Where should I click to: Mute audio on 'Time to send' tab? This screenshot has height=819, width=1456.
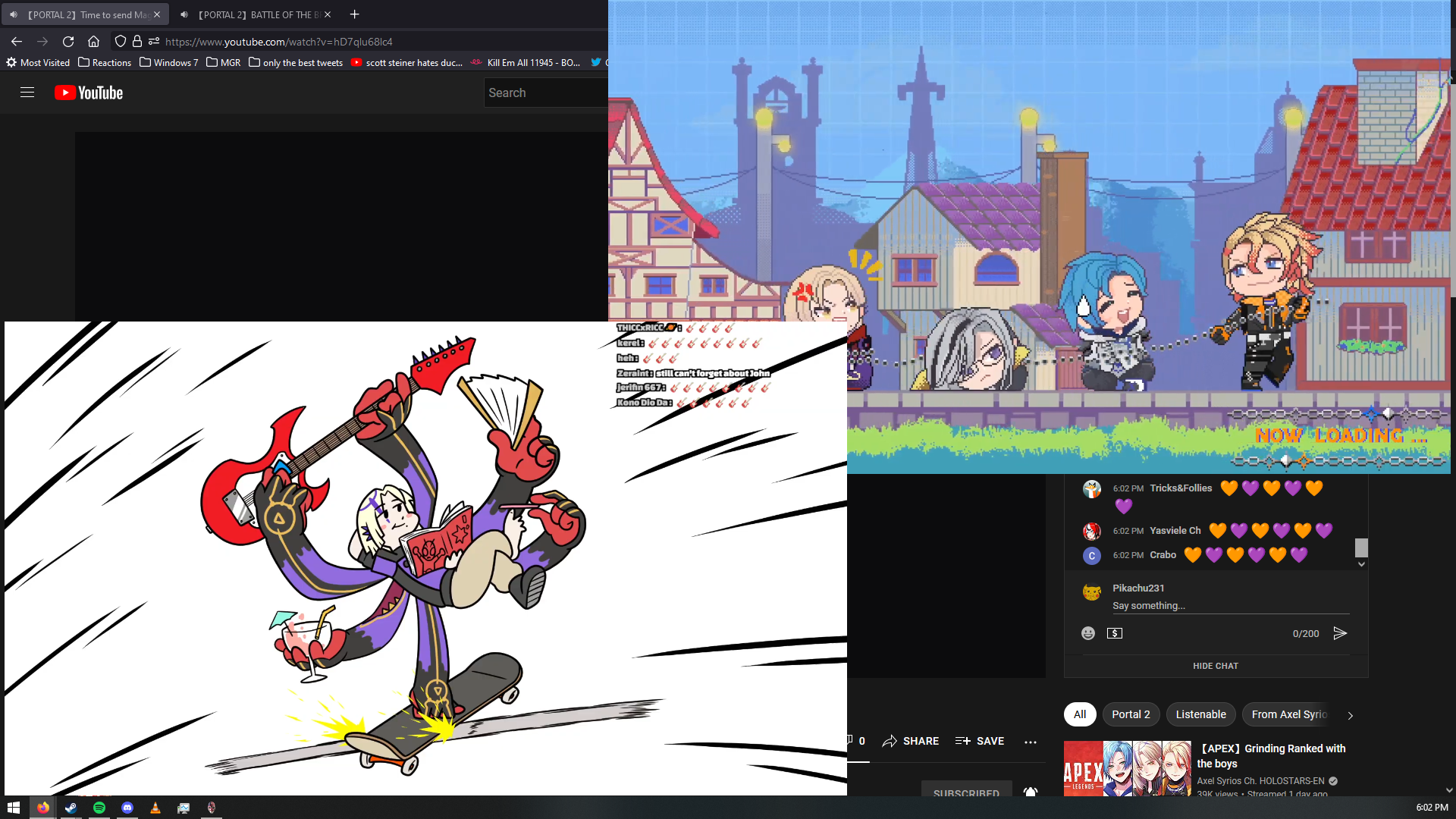(14, 14)
